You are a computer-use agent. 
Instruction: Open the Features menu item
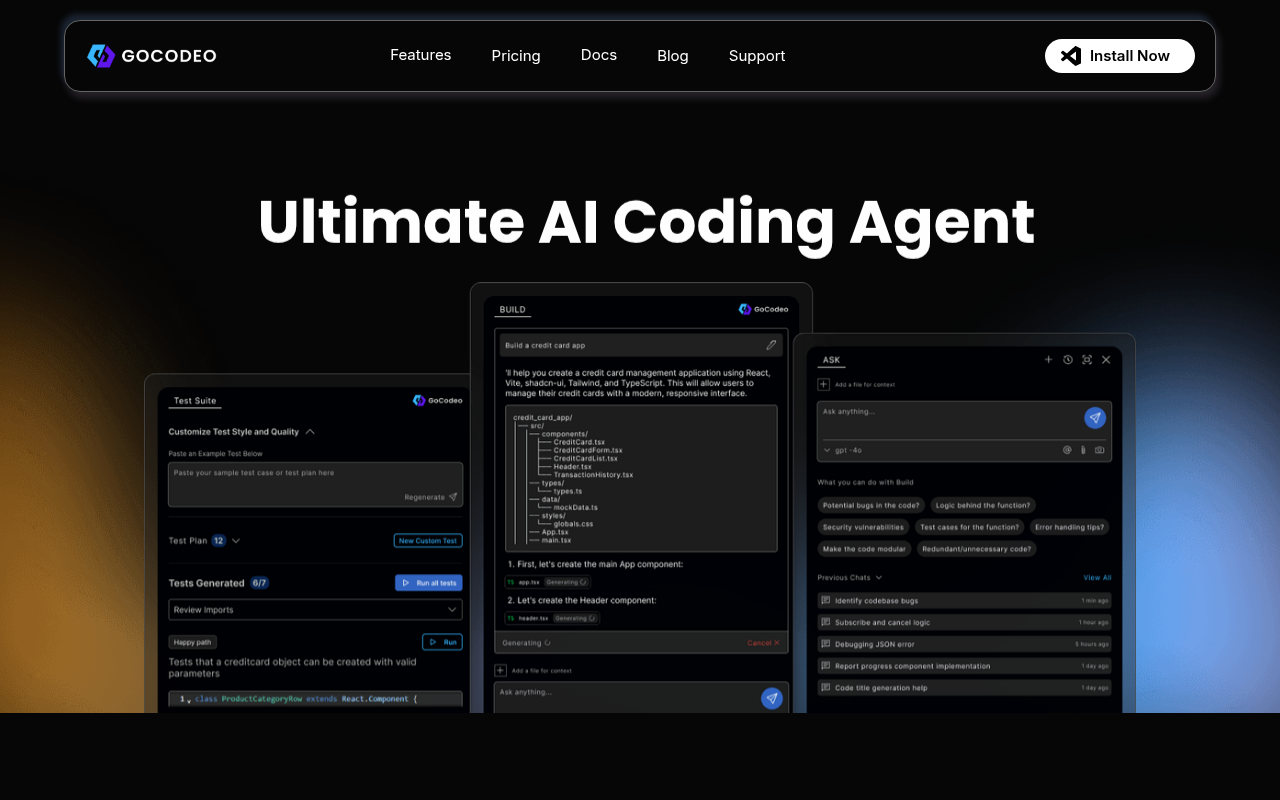[x=421, y=55]
